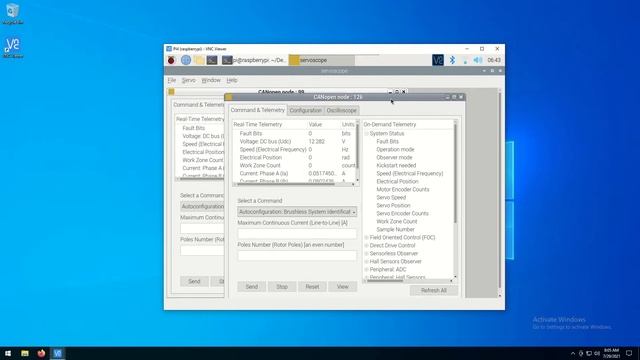
Task: Select Observer mode tree item
Action: coord(394,157)
